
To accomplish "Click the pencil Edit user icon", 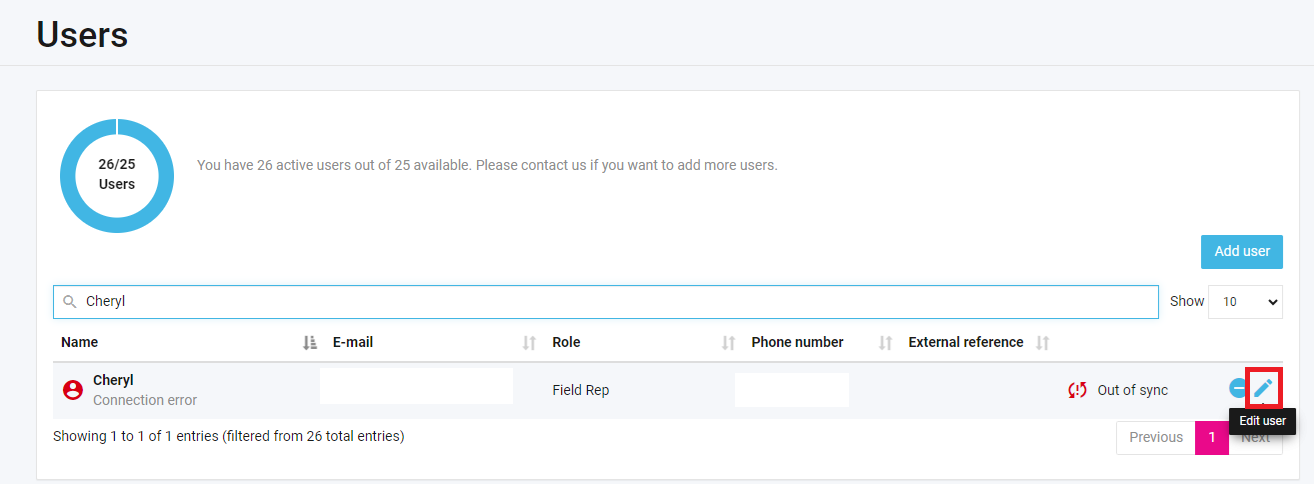I will coord(1263,388).
